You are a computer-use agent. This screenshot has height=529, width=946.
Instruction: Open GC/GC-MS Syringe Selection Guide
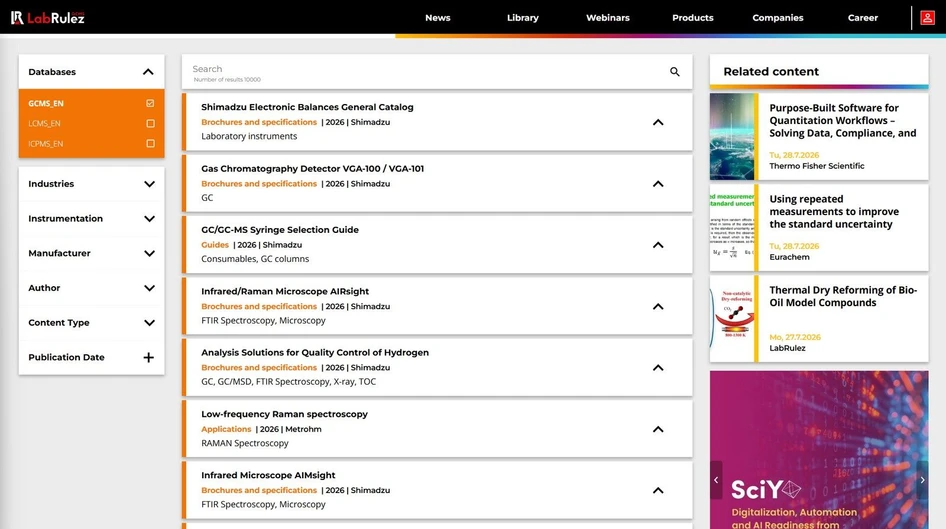tap(280, 230)
